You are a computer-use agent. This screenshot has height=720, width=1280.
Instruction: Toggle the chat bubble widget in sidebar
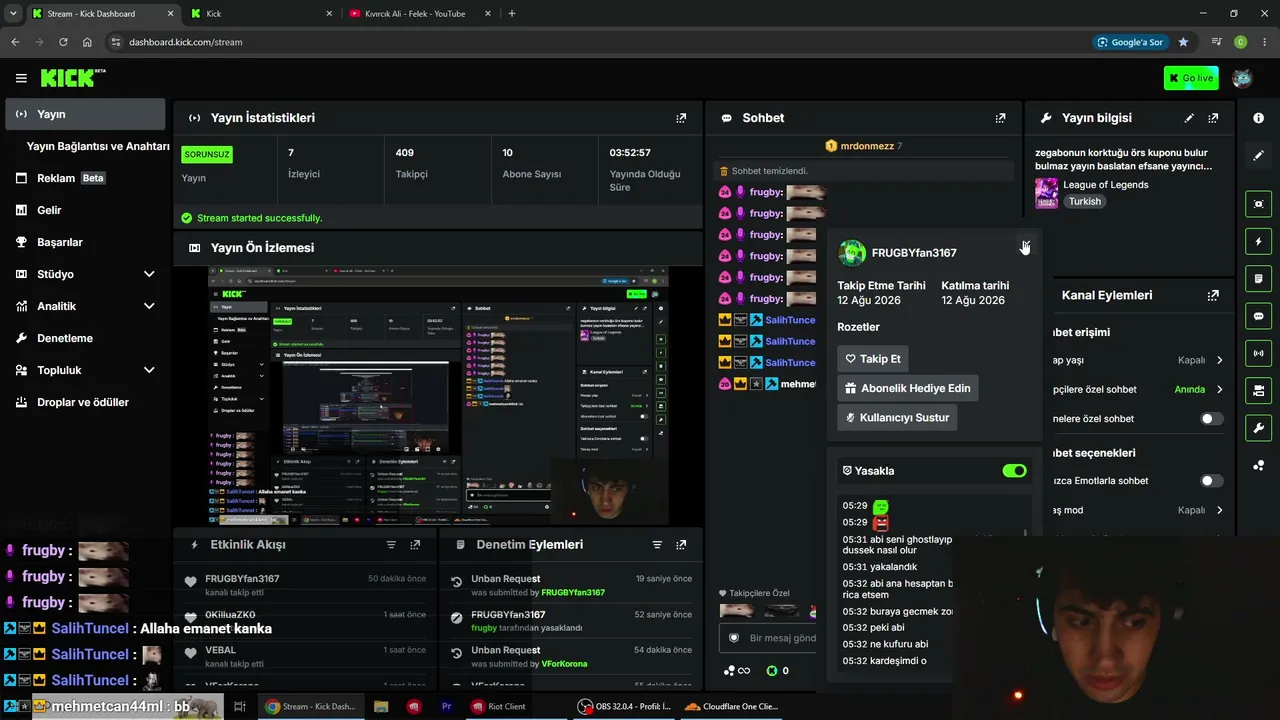(x=1258, y=316)
